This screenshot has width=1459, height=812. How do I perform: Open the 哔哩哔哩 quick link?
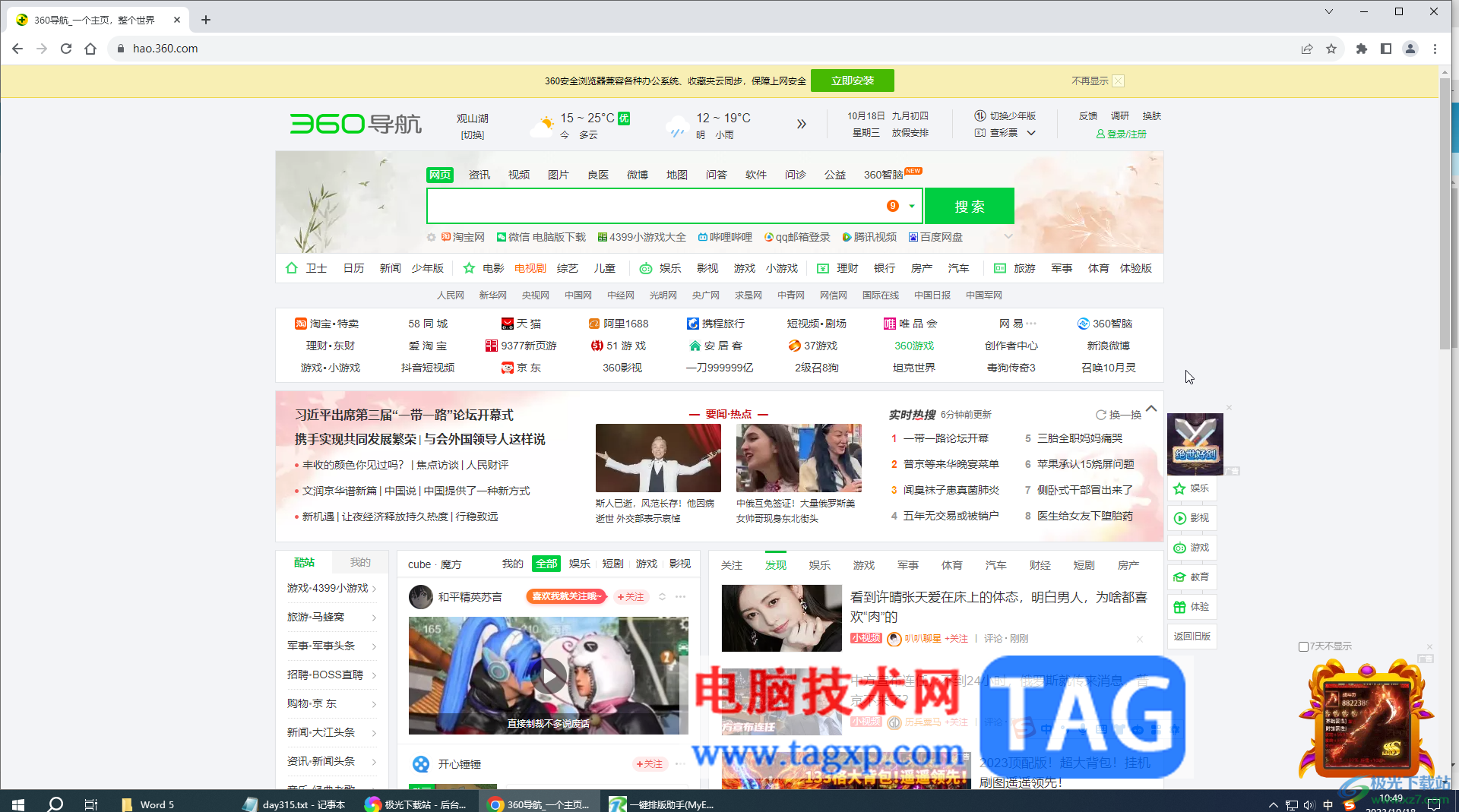725,237
